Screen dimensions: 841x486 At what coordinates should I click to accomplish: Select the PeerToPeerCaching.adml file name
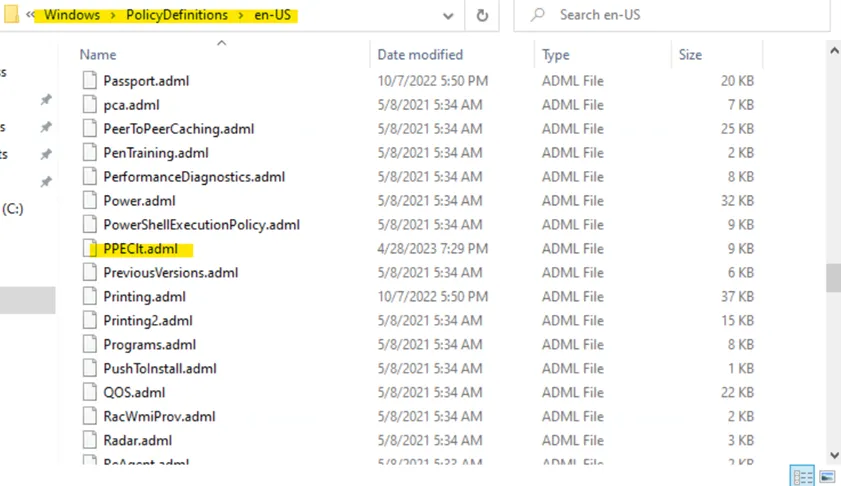179,129
